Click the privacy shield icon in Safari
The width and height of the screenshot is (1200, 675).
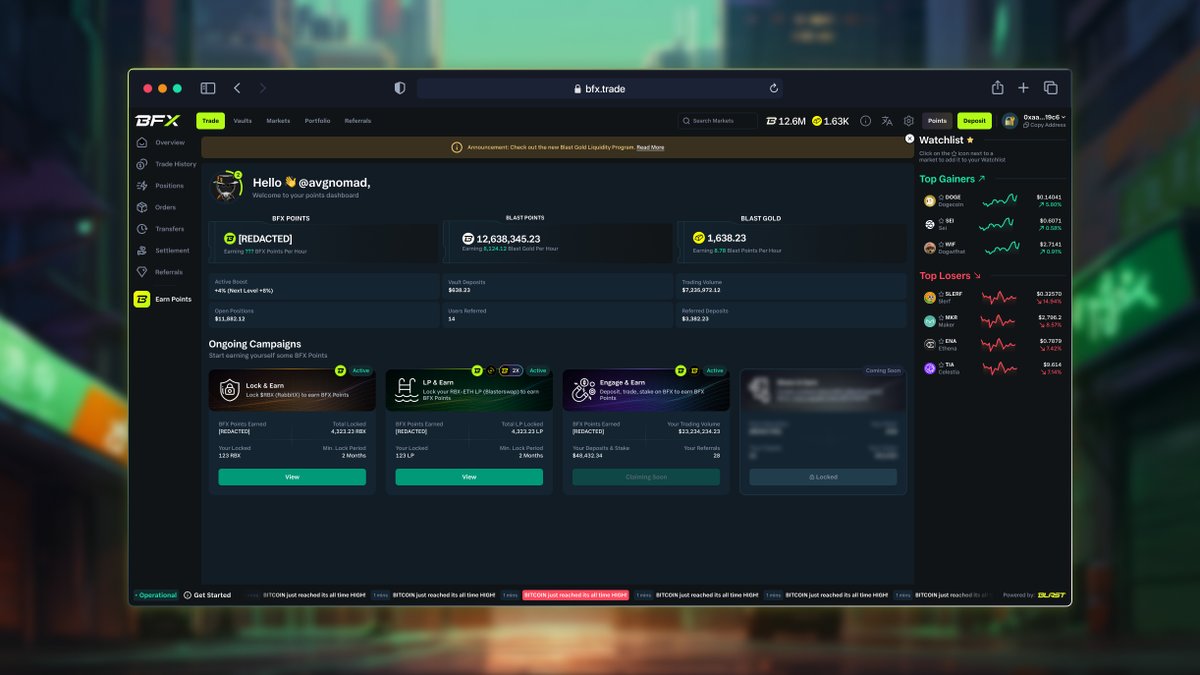click(x=400, y=88)
